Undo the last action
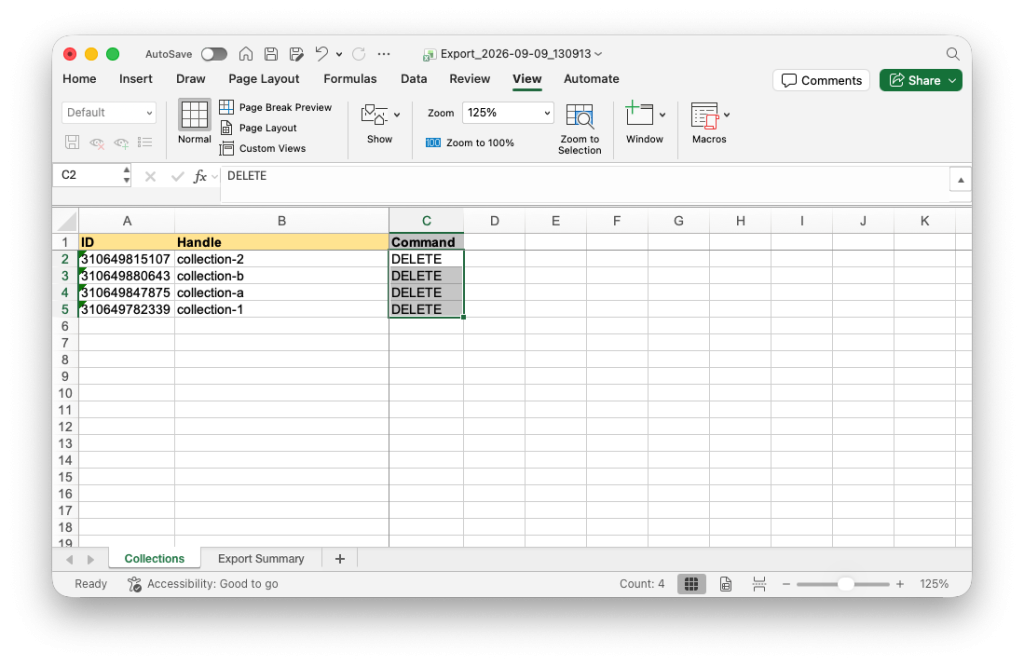 [x=321, y=54]
